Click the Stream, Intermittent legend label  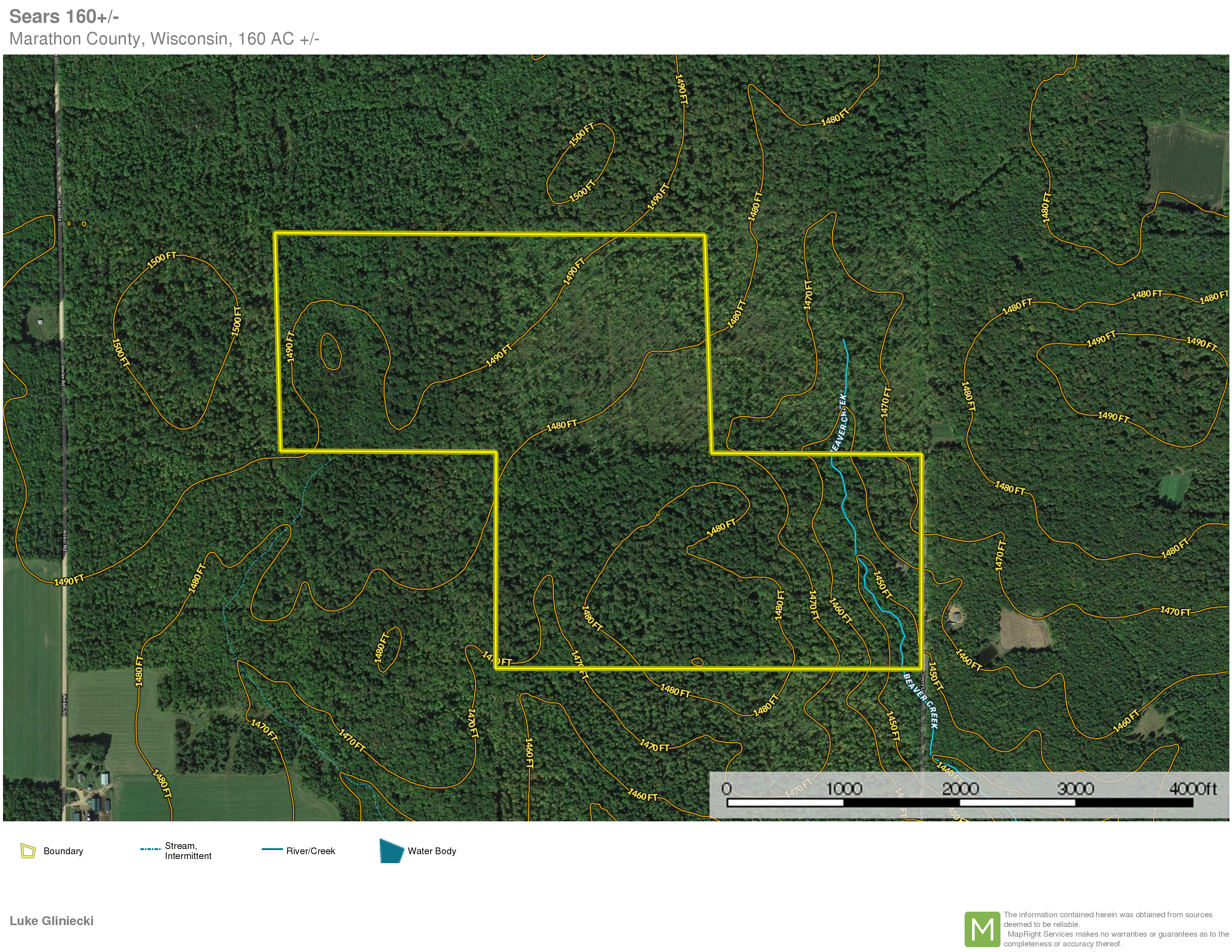(x=188, y=850)
